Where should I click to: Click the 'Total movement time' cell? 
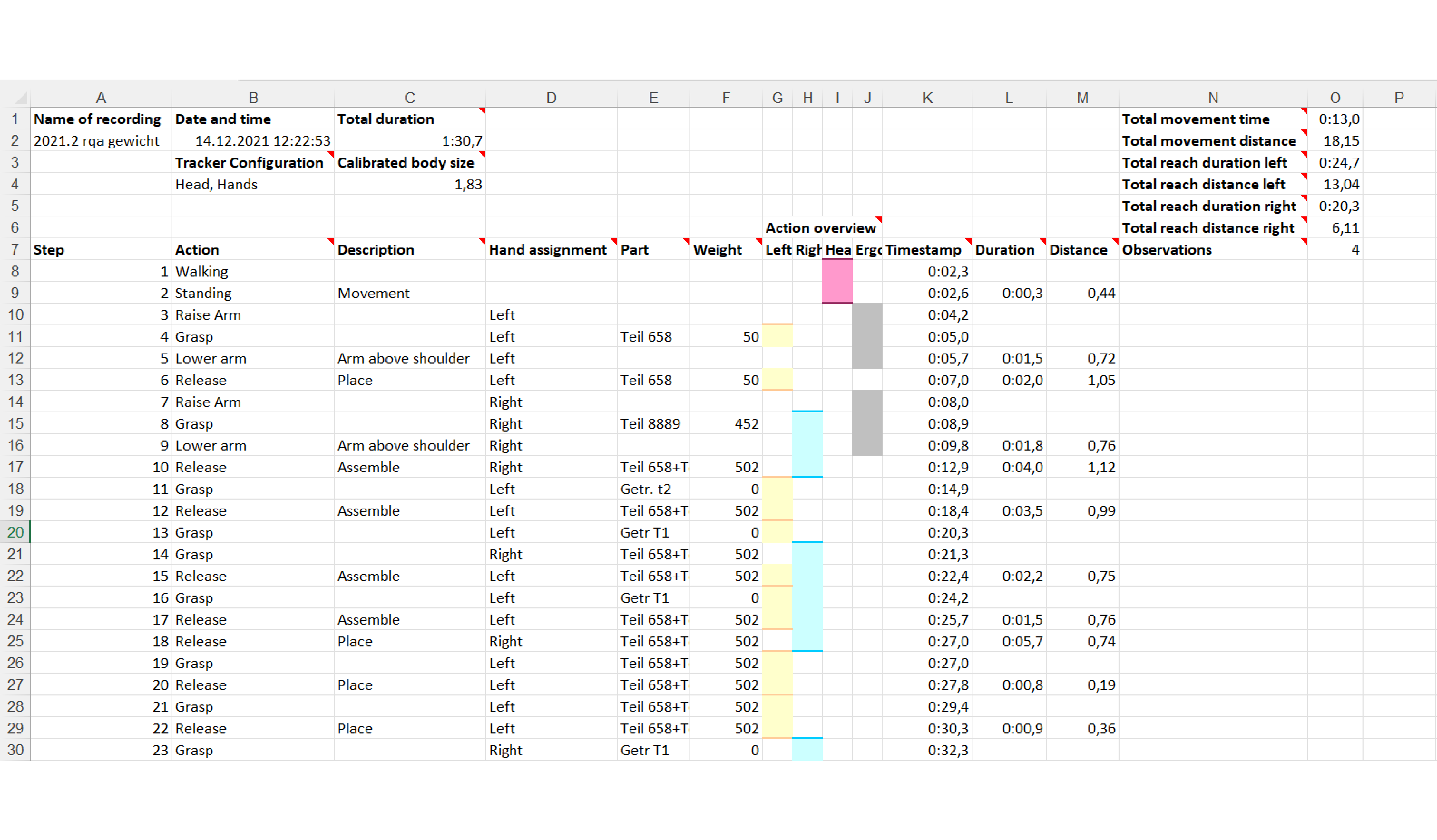click(1213, 119)
